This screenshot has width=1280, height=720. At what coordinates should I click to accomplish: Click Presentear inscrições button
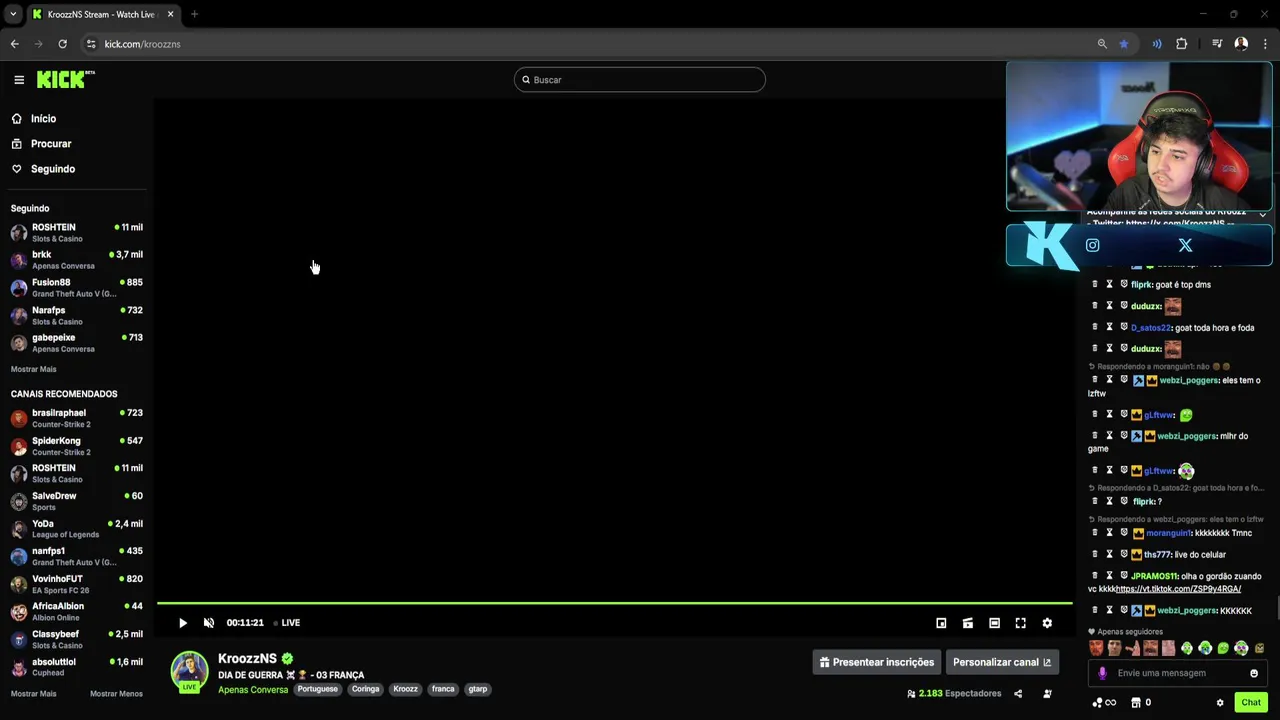876,662
